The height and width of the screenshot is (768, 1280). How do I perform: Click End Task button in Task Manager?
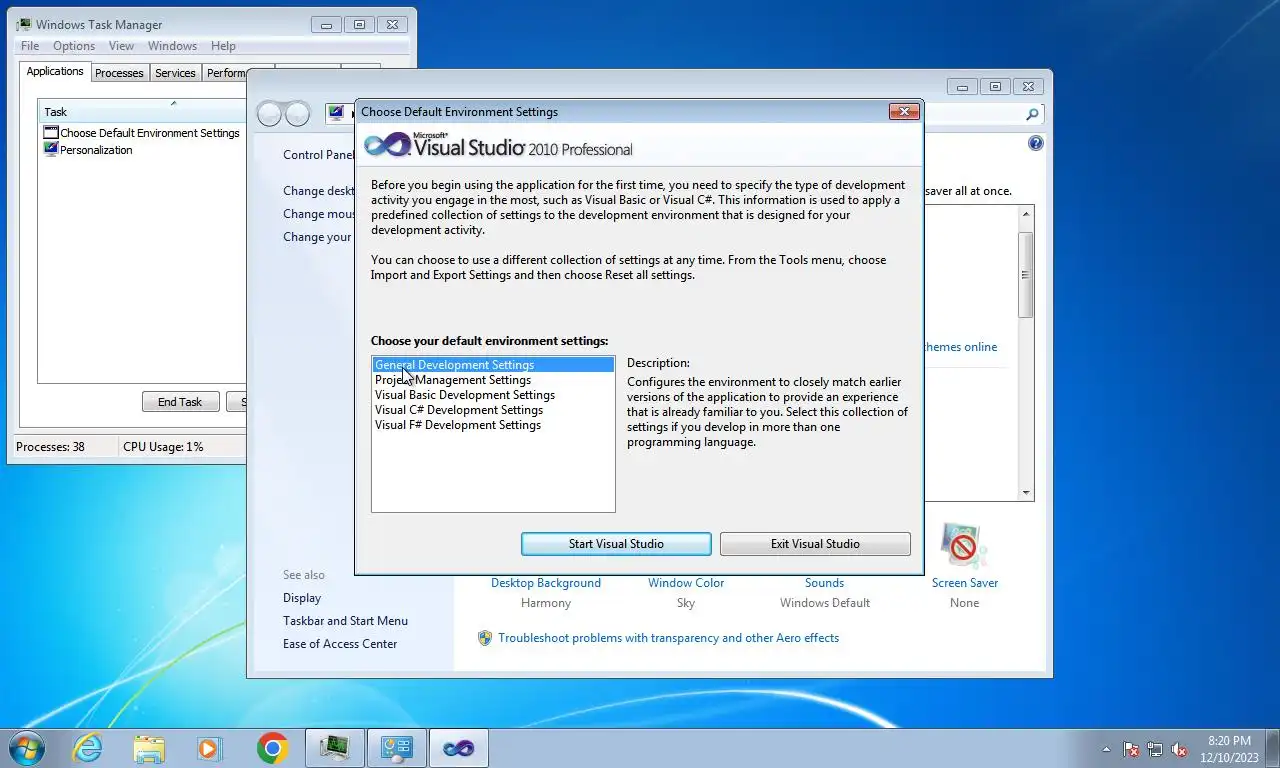click(180, 402)
